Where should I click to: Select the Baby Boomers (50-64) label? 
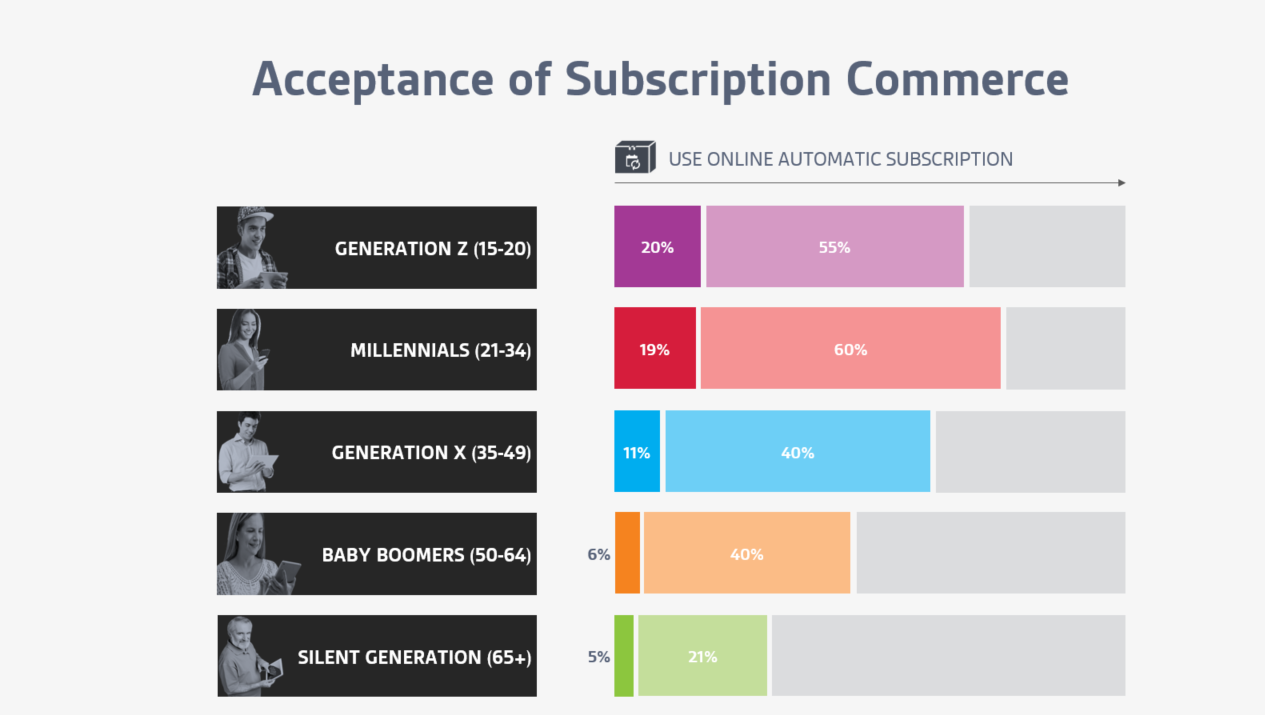click(x=427, y=554)
